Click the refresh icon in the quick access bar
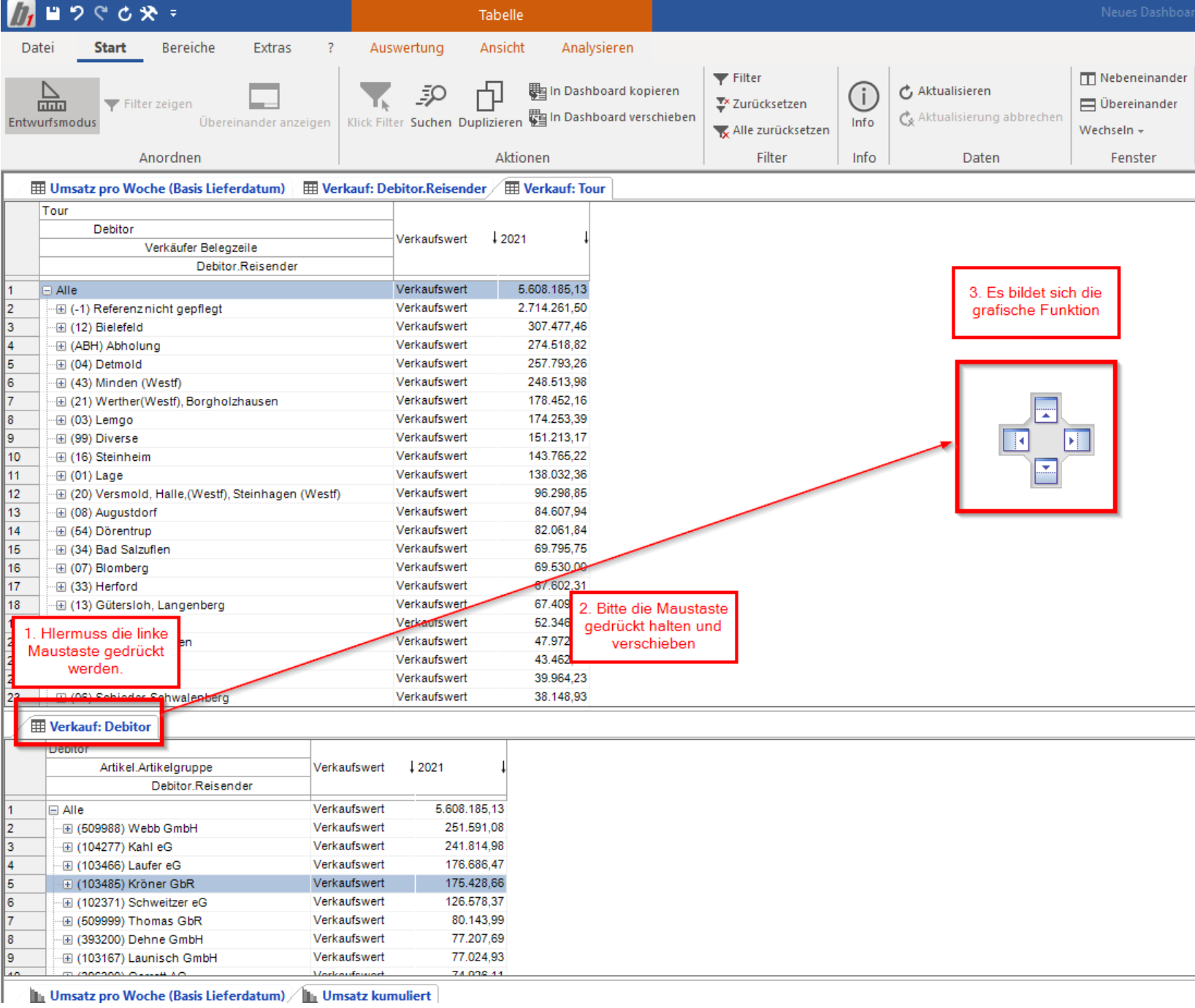 125,13
